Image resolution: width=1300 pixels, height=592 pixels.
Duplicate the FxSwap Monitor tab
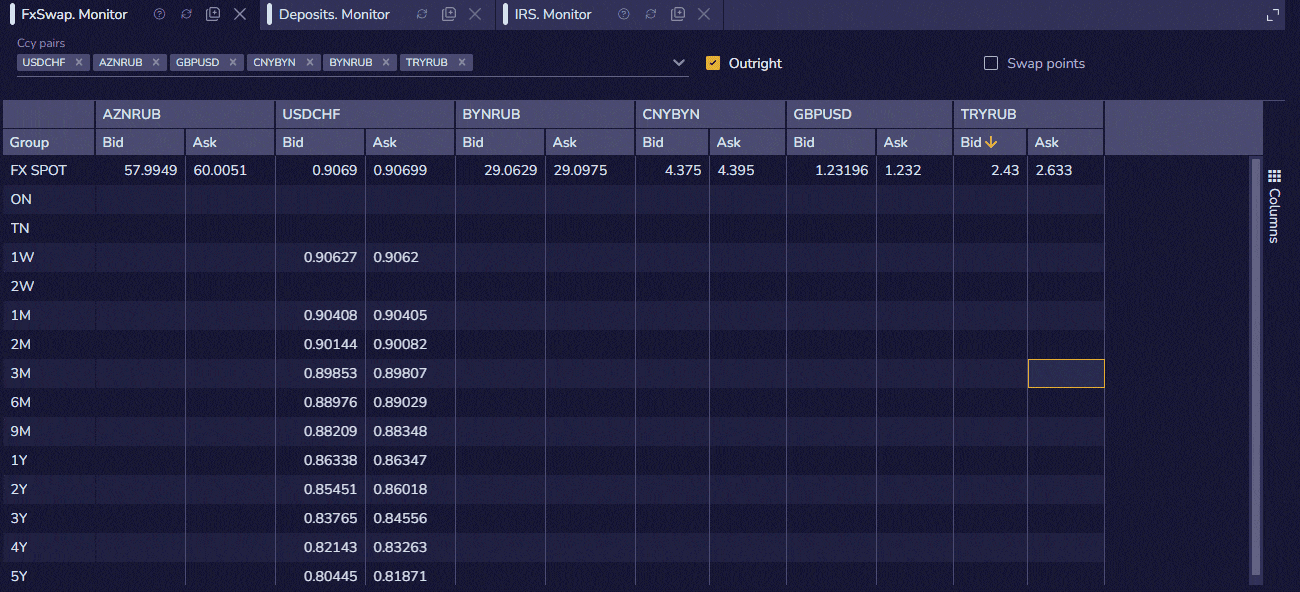click(212, 14)
